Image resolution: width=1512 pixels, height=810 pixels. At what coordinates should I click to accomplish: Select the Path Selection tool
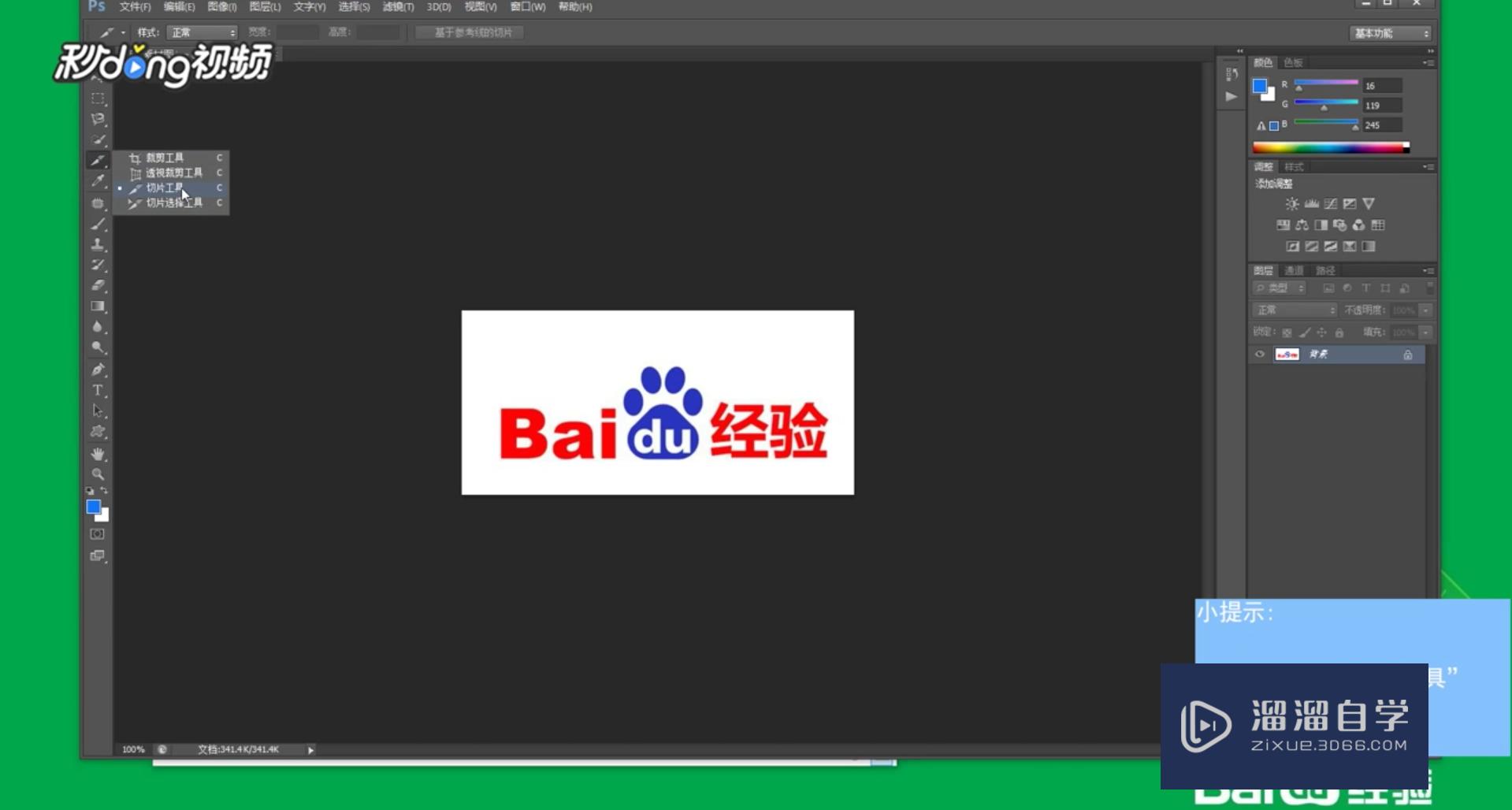coord(98,411)
